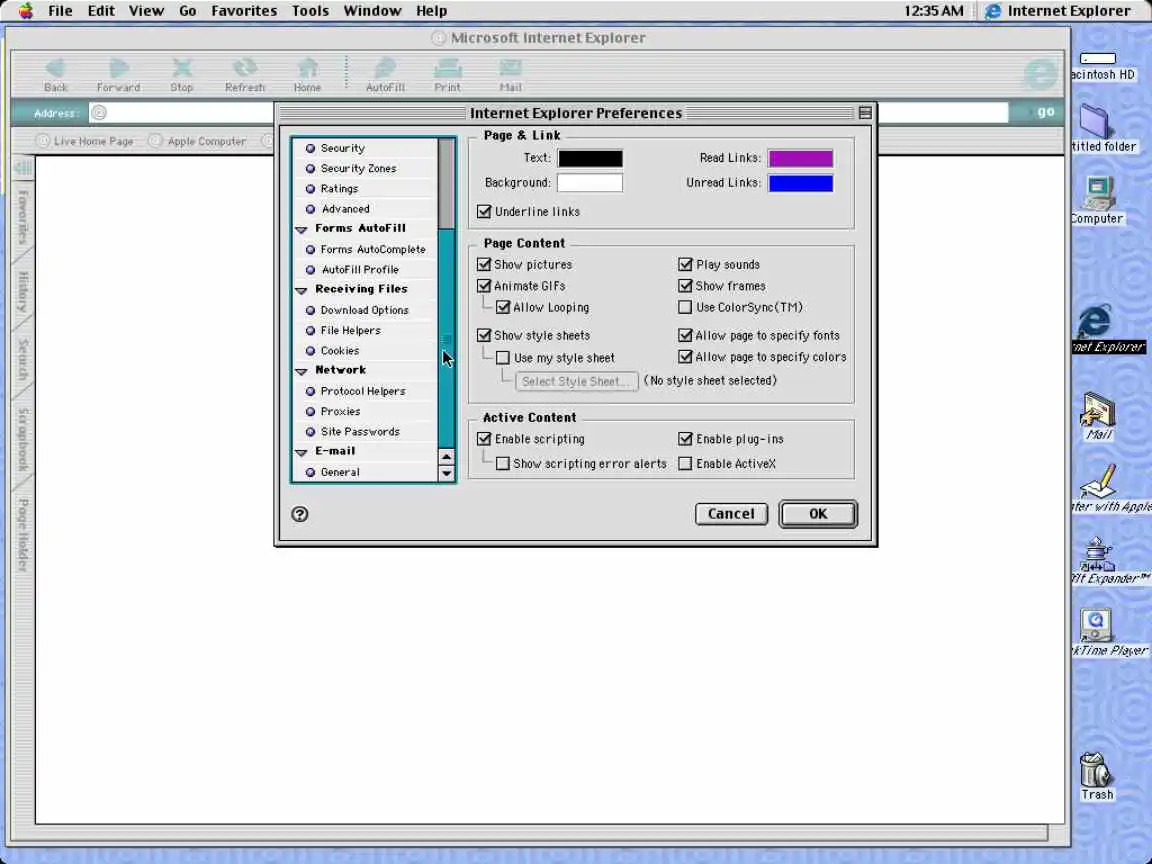Viewport: 1152px width, 864px height.
Task: Click the Internet Explorer e logo throbber
Action: (x=1041, y=73)
